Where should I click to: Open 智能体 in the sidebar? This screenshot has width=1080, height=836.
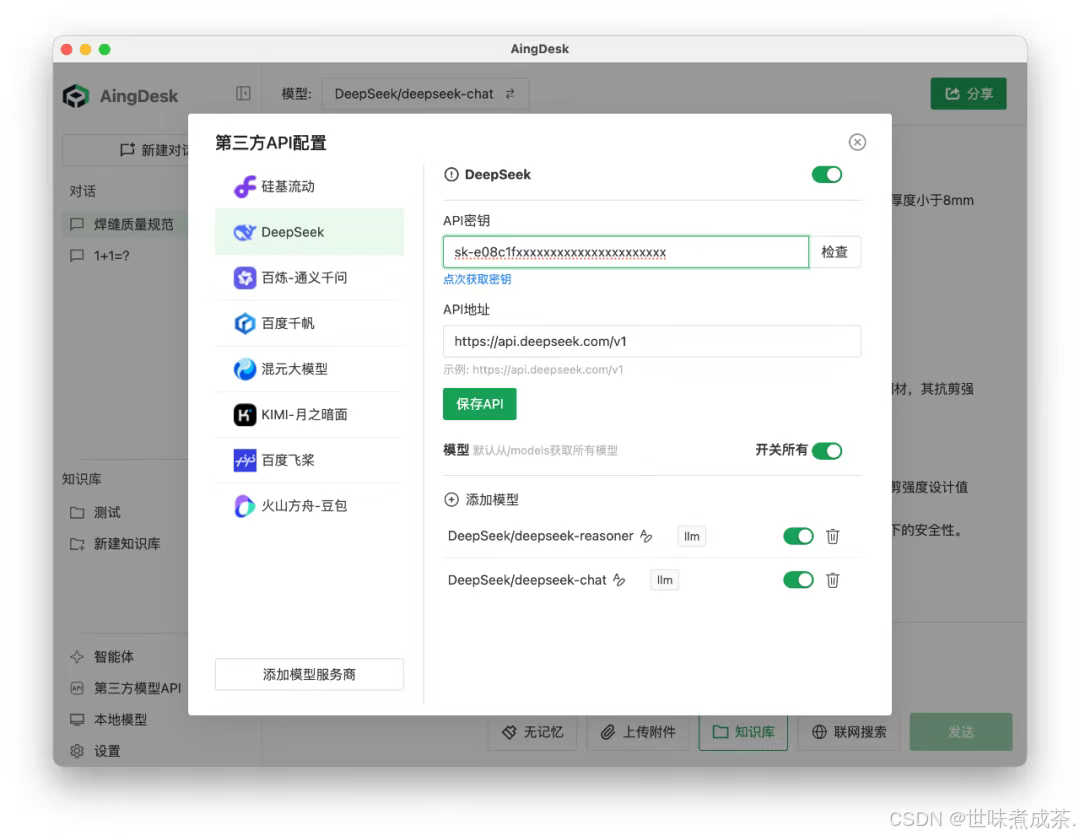pyautogui.click(x=102, y=657)
